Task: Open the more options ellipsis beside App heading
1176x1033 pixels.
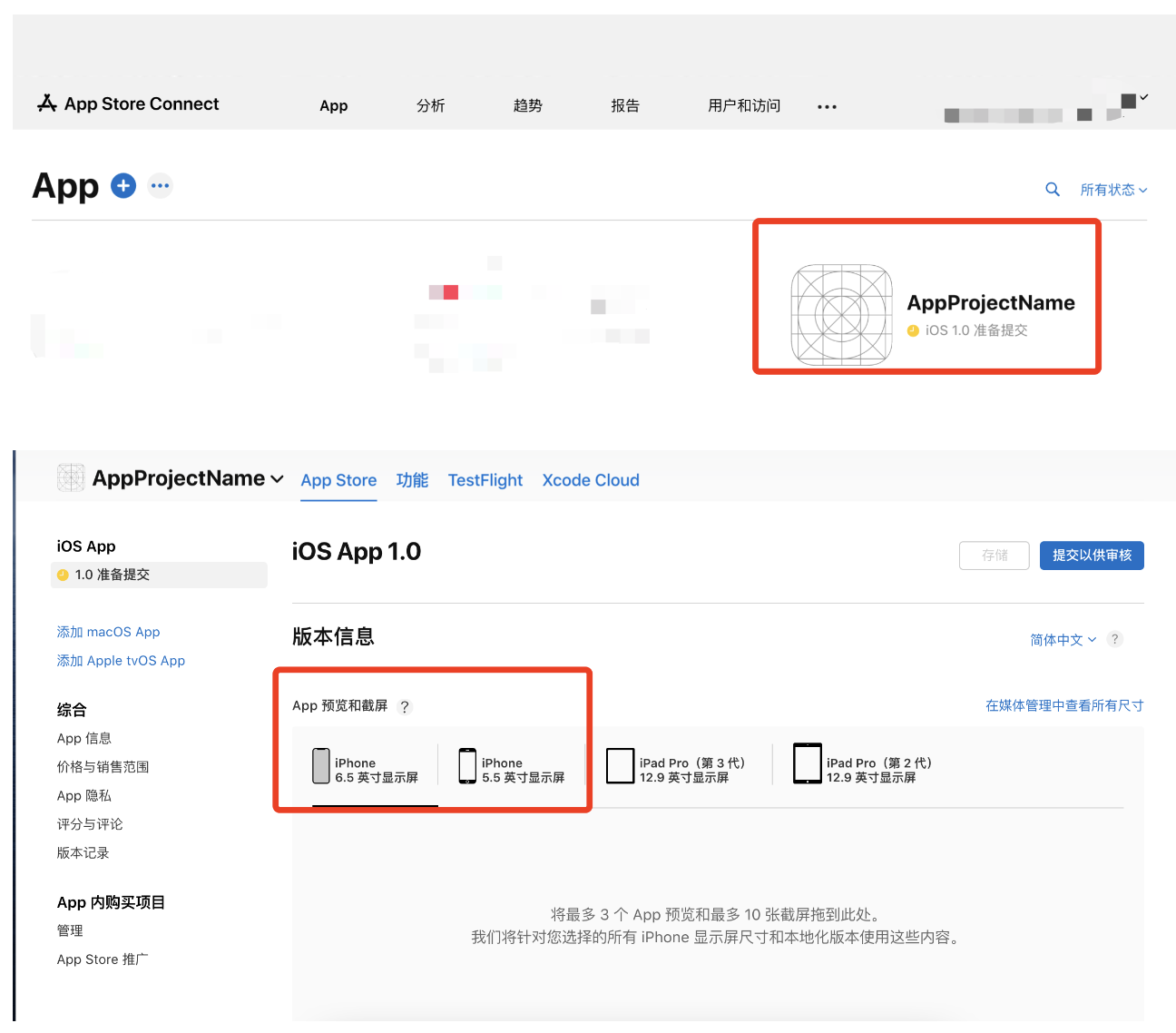Action: (x=161, y=185)
